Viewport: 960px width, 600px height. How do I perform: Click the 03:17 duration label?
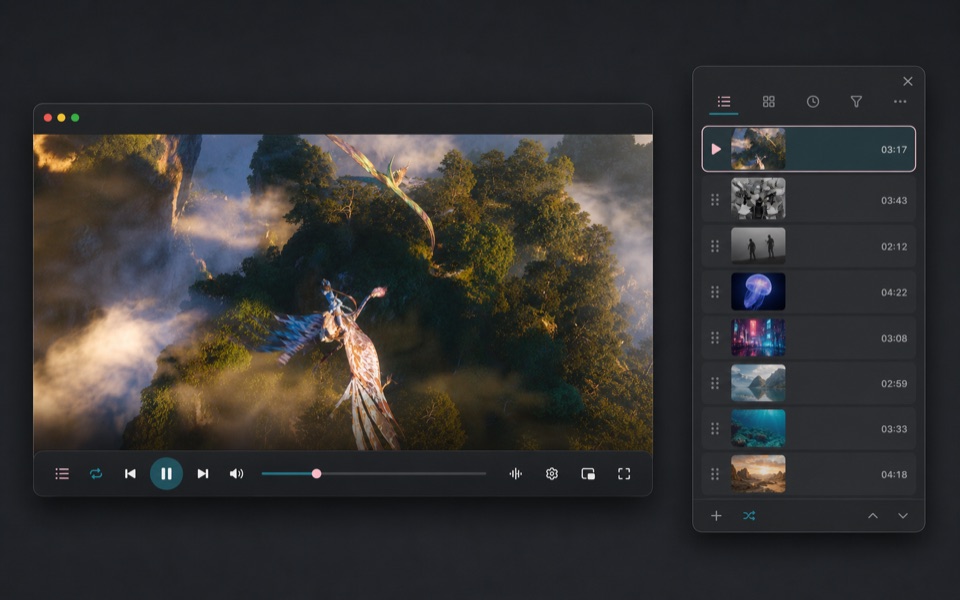point(894,149)
